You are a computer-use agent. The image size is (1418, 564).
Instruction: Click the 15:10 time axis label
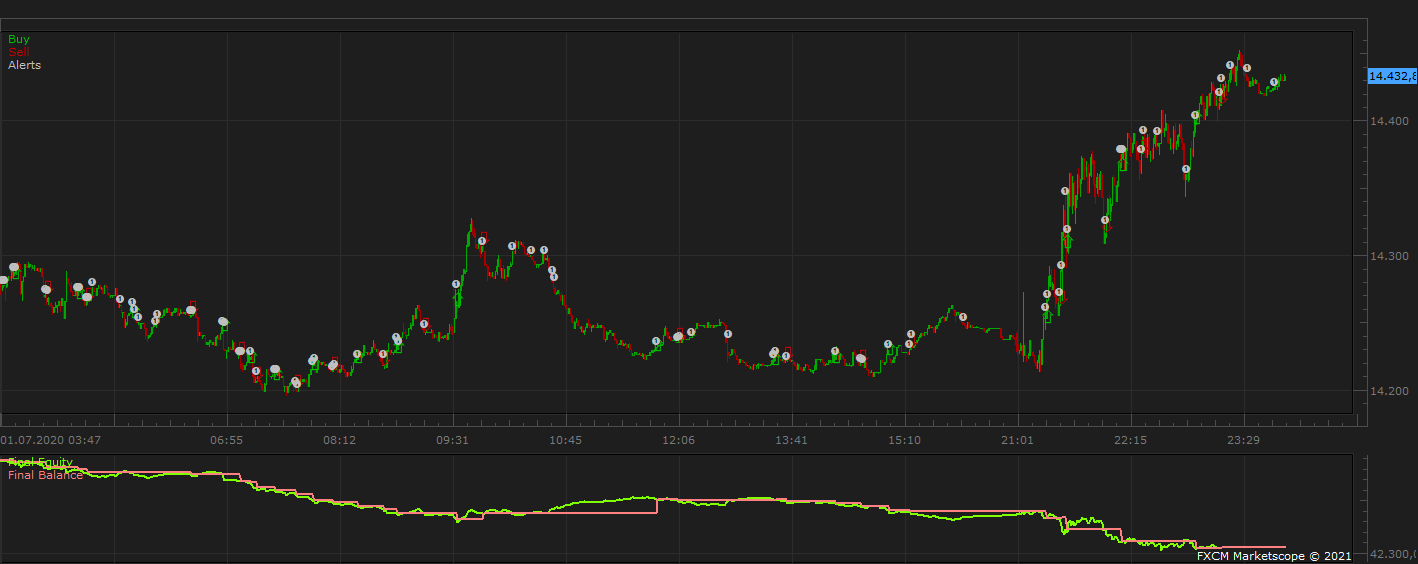pyautogui.click(x=904, y=440)
